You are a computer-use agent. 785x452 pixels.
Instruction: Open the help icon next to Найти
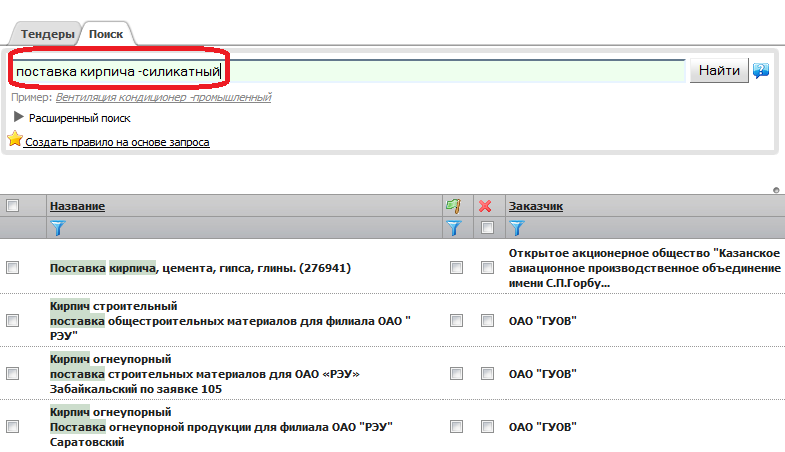[x=761, y=71]
